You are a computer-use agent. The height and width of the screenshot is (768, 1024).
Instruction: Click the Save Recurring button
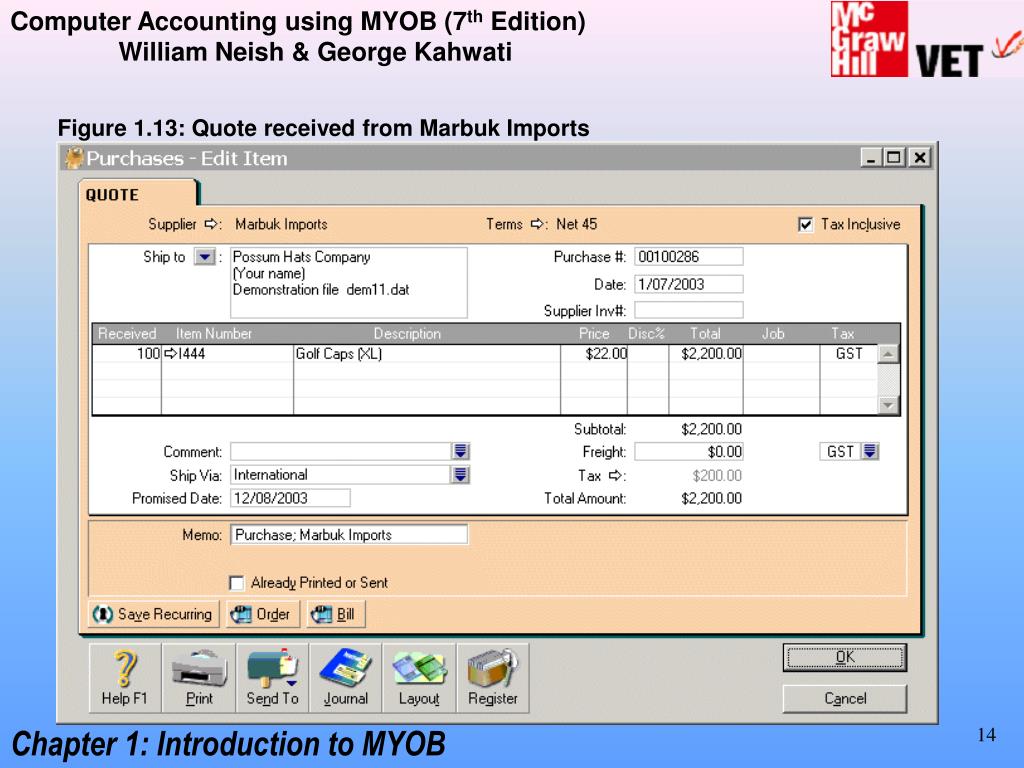click(153, 615)
